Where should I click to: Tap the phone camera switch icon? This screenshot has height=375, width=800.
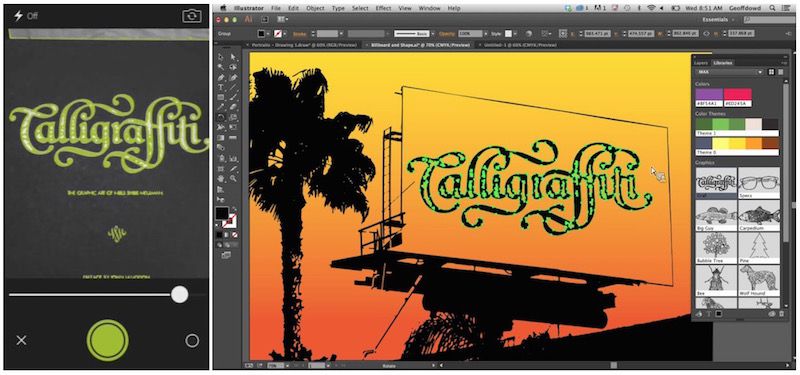tap(191, 16)
